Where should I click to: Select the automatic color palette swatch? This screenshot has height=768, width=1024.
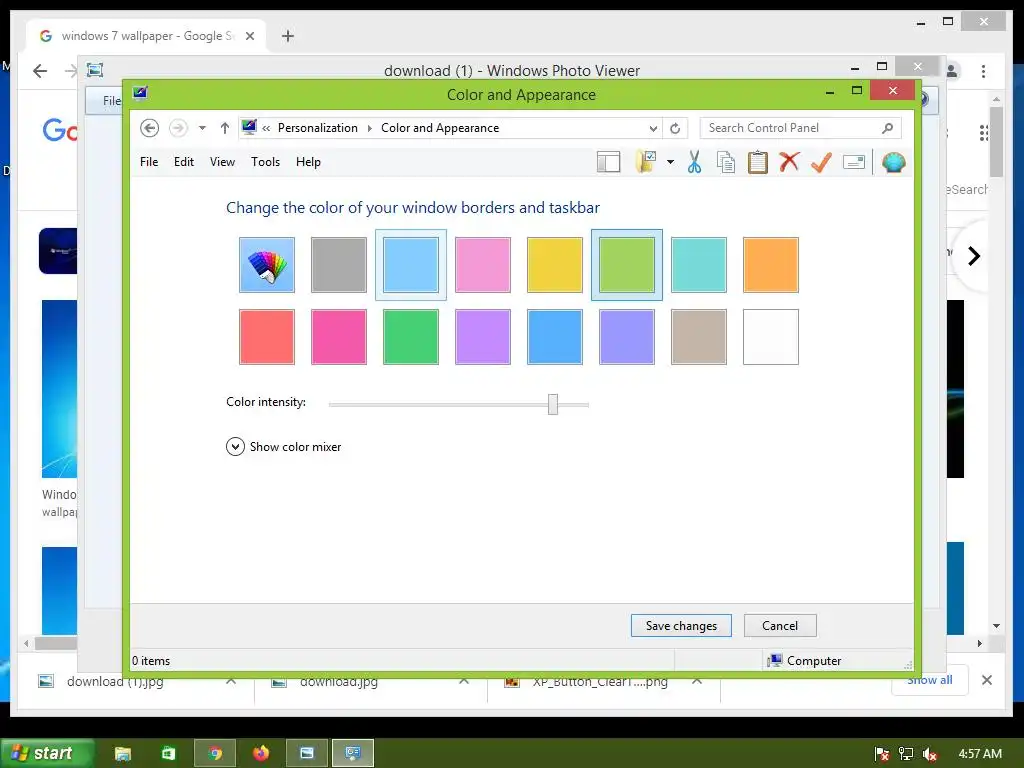click(267, 264)
